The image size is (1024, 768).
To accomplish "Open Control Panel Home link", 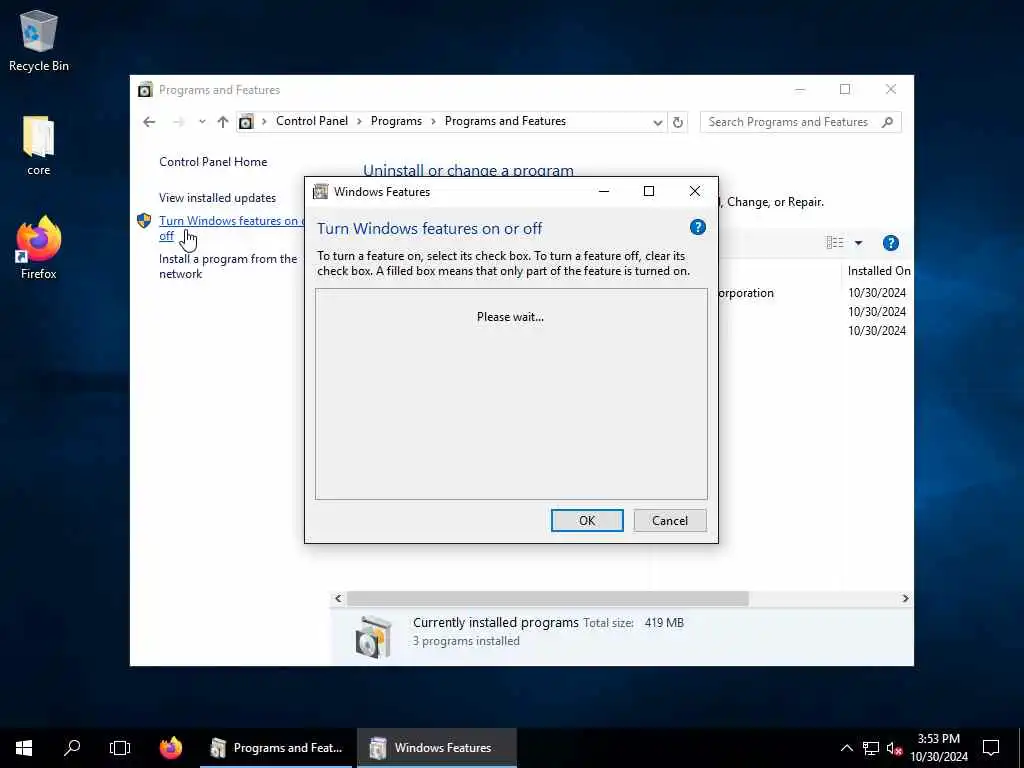I will [213, 162].
